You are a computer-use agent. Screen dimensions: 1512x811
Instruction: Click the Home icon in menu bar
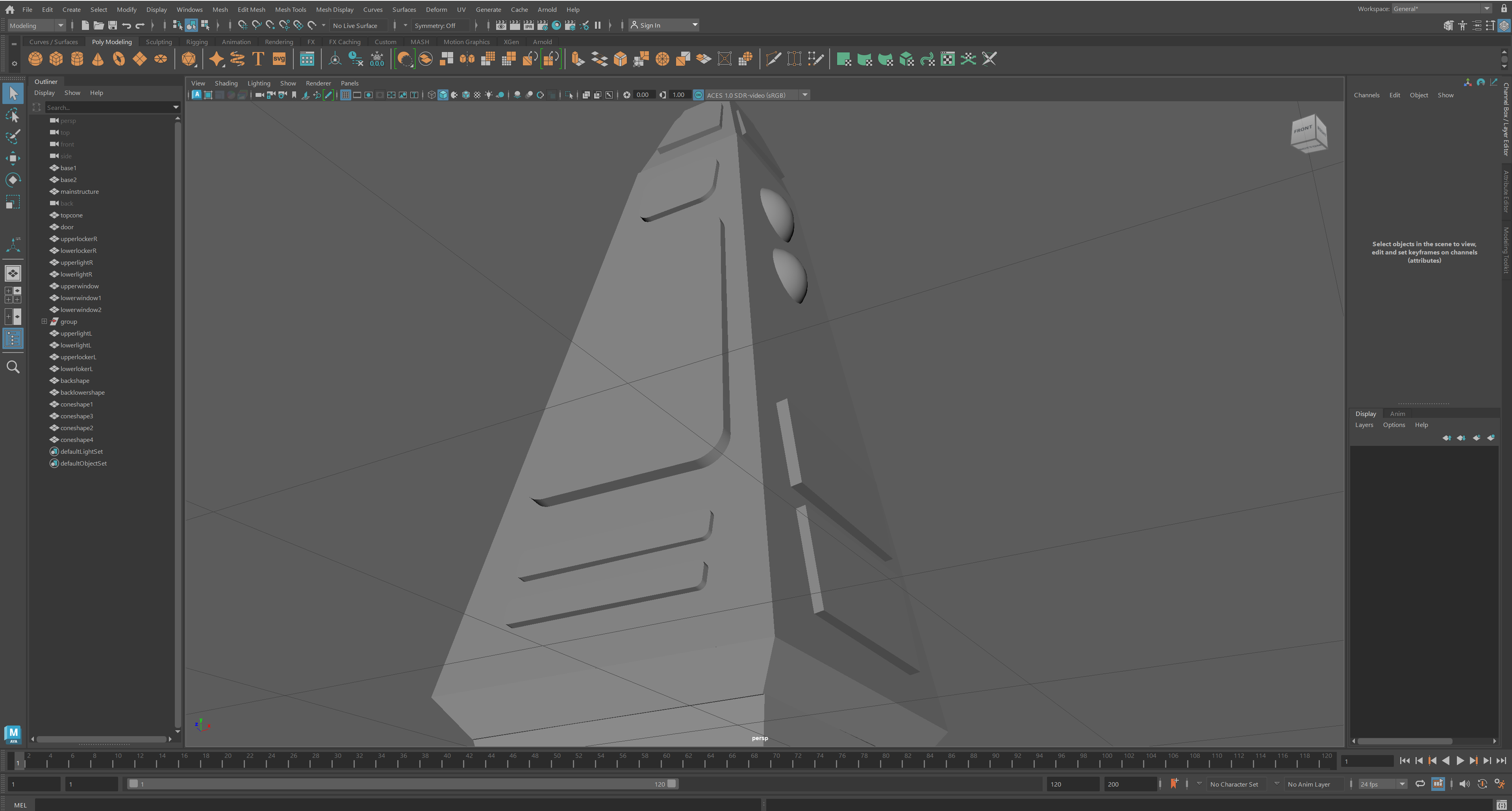[9, 9]
